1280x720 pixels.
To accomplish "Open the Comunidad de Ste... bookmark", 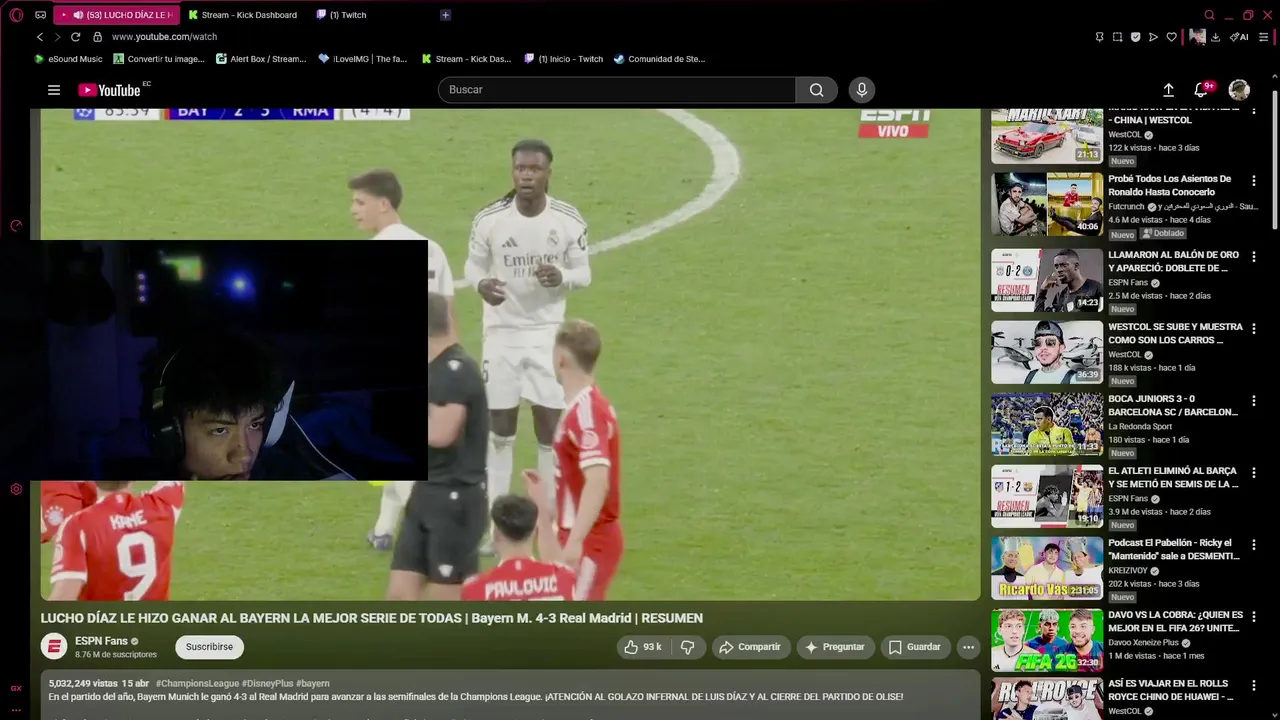I will 660,59.
